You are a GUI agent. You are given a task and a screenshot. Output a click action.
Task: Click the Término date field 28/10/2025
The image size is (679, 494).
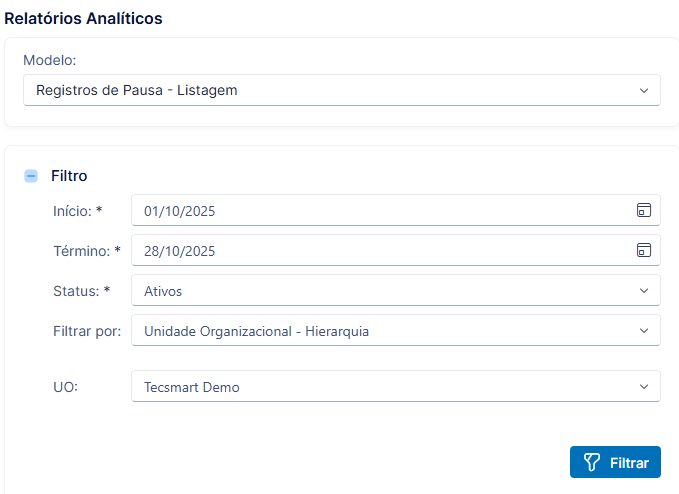coord(396,250)
